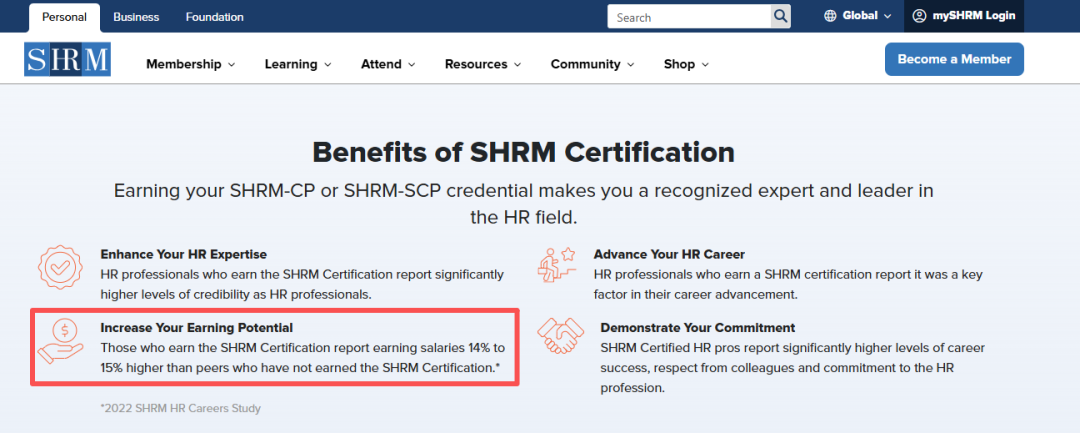Image resolution: width=1080 pixels, height=433 pixels.
Task: Click the 2022 SHRM HR Careers Study footnote
Action: pos(180,408)
